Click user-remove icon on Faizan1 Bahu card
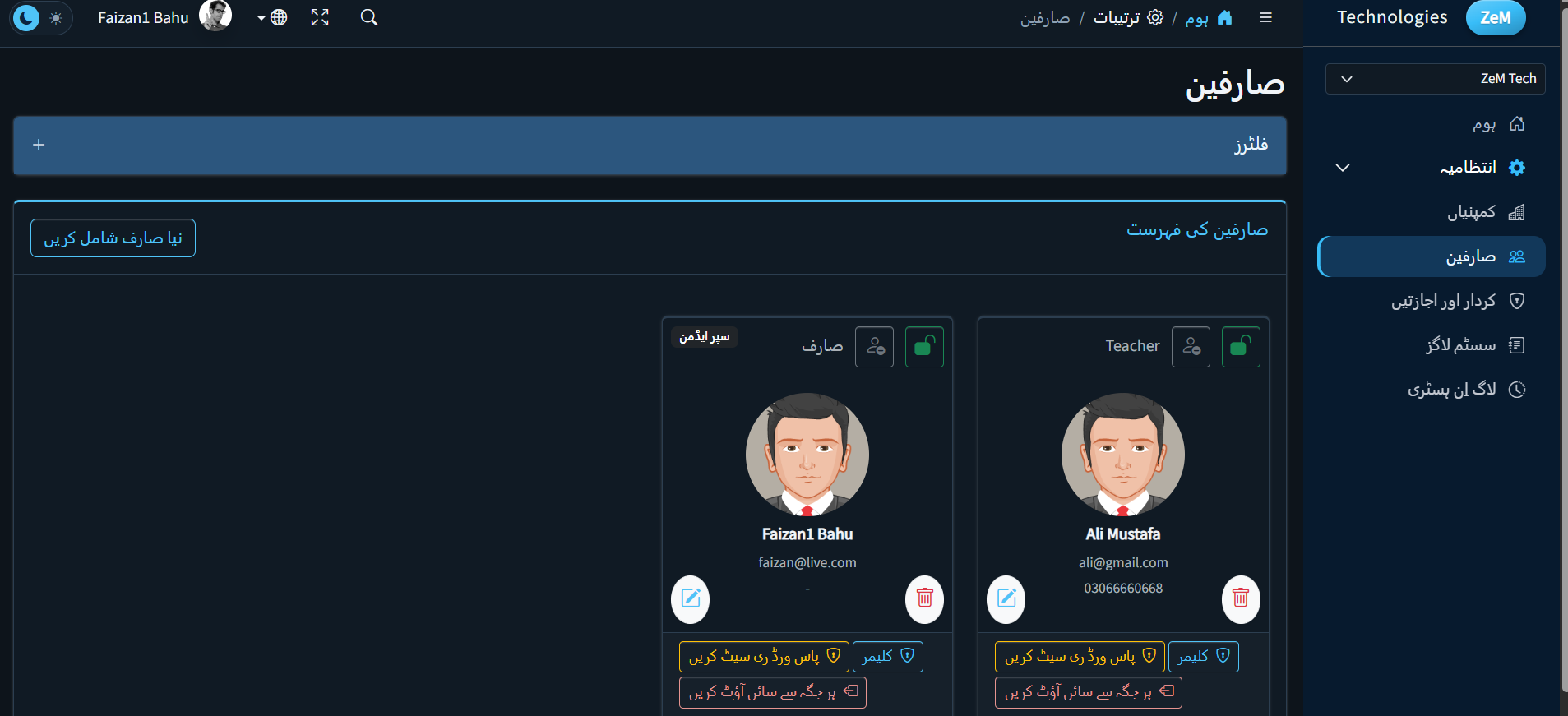1568x716 pixels. pos(874,347)
